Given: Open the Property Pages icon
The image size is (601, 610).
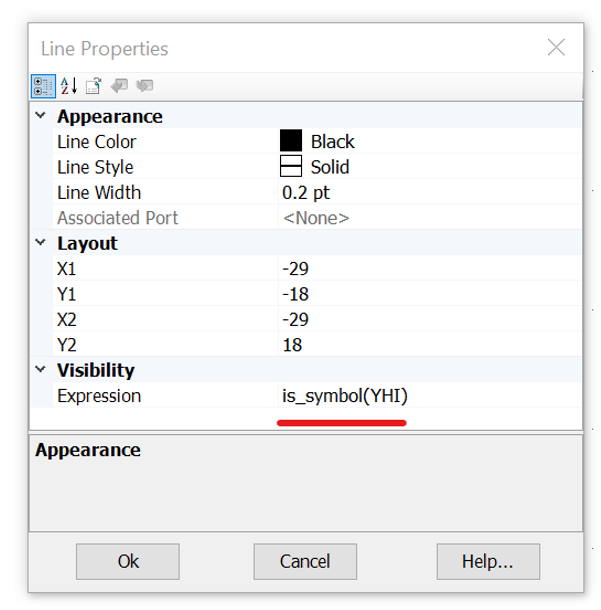Looking at the screenshot, I should 94,86.
